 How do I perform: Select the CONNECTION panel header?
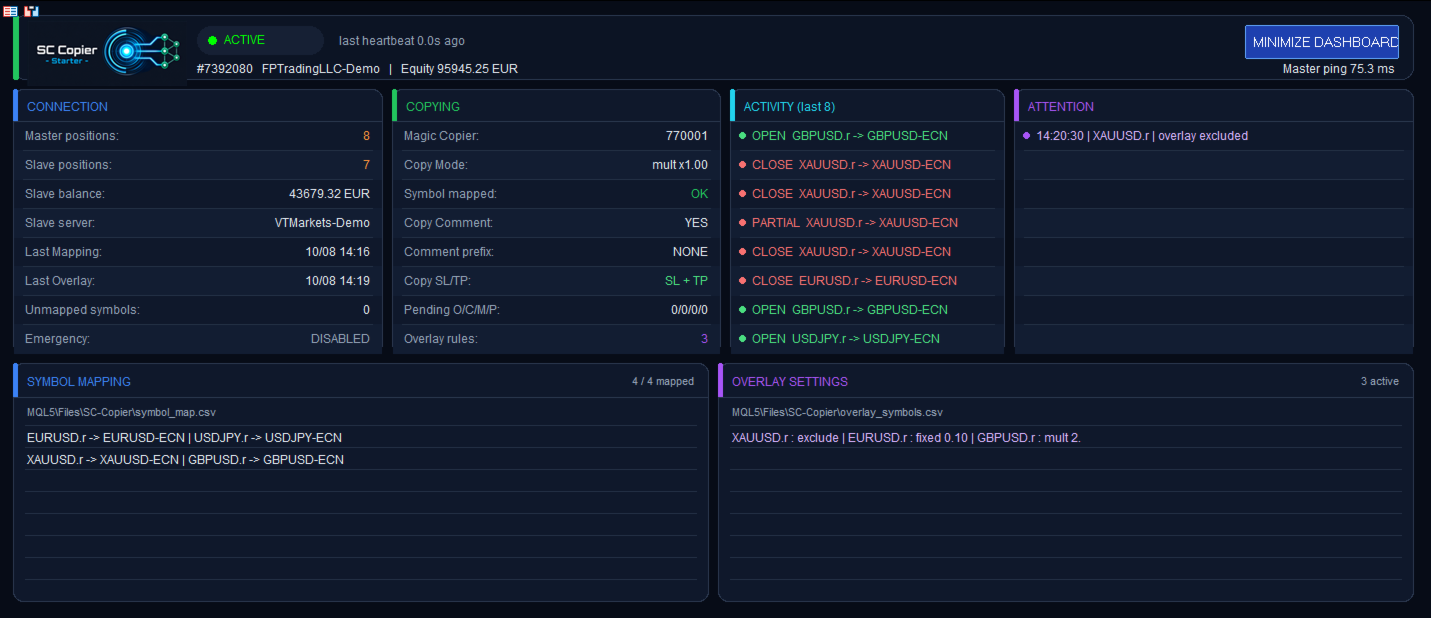[68, 107]
